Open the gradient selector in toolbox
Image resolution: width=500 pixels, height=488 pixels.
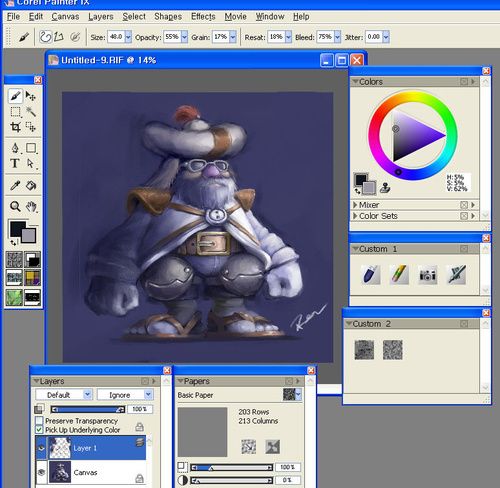[x=32, y=260]
